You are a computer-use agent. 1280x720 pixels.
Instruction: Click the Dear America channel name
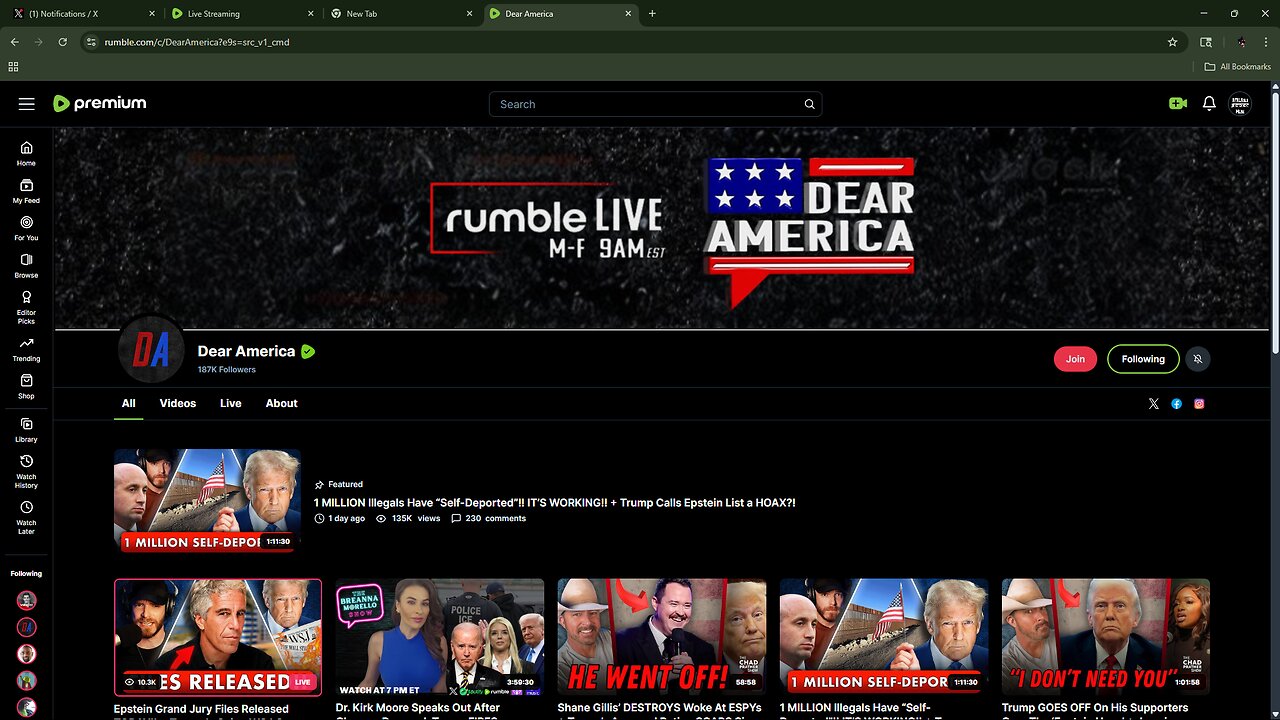point(246,351)
